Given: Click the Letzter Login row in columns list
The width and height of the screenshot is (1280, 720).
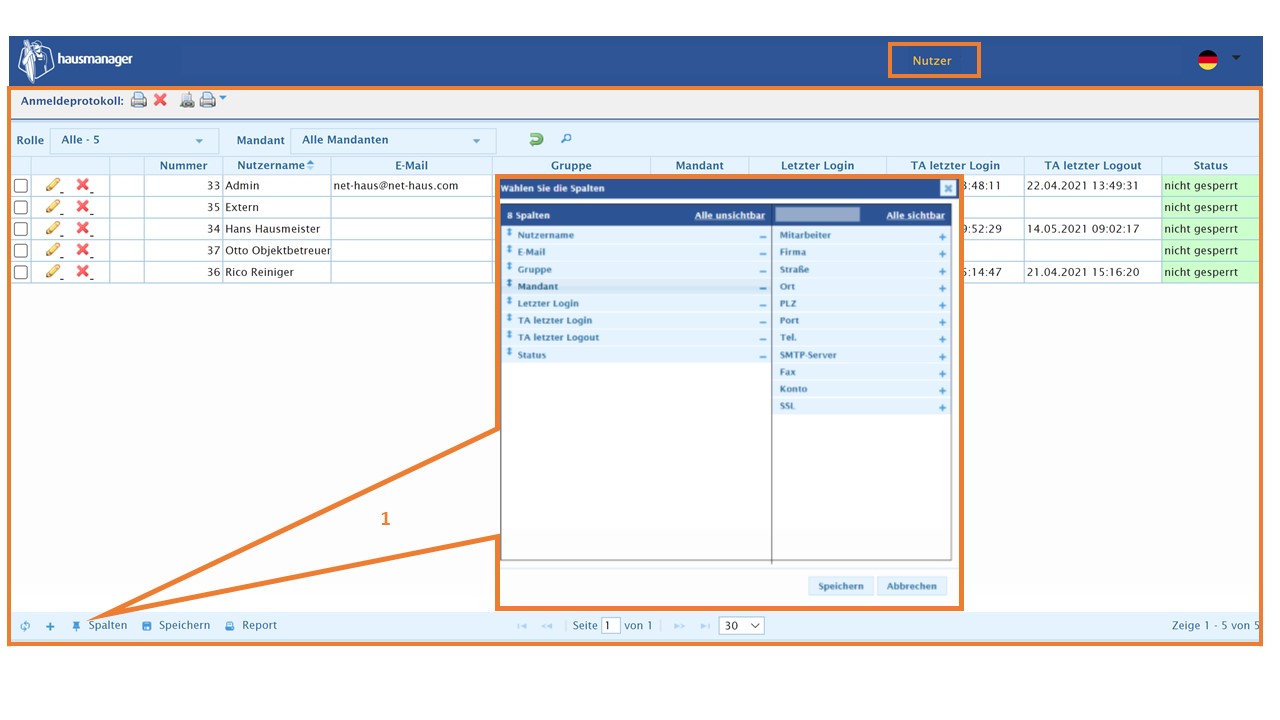Looking at the screenshot, I should click(636, 304).
